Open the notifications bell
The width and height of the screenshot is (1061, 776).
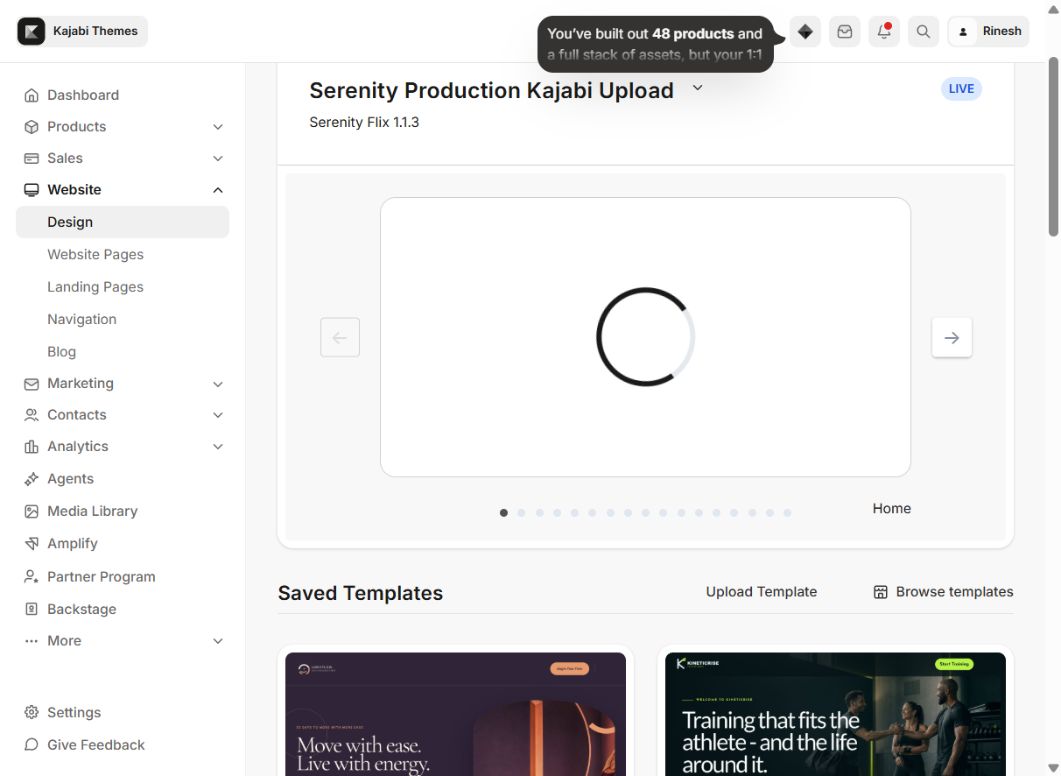[x=884, y=31]
